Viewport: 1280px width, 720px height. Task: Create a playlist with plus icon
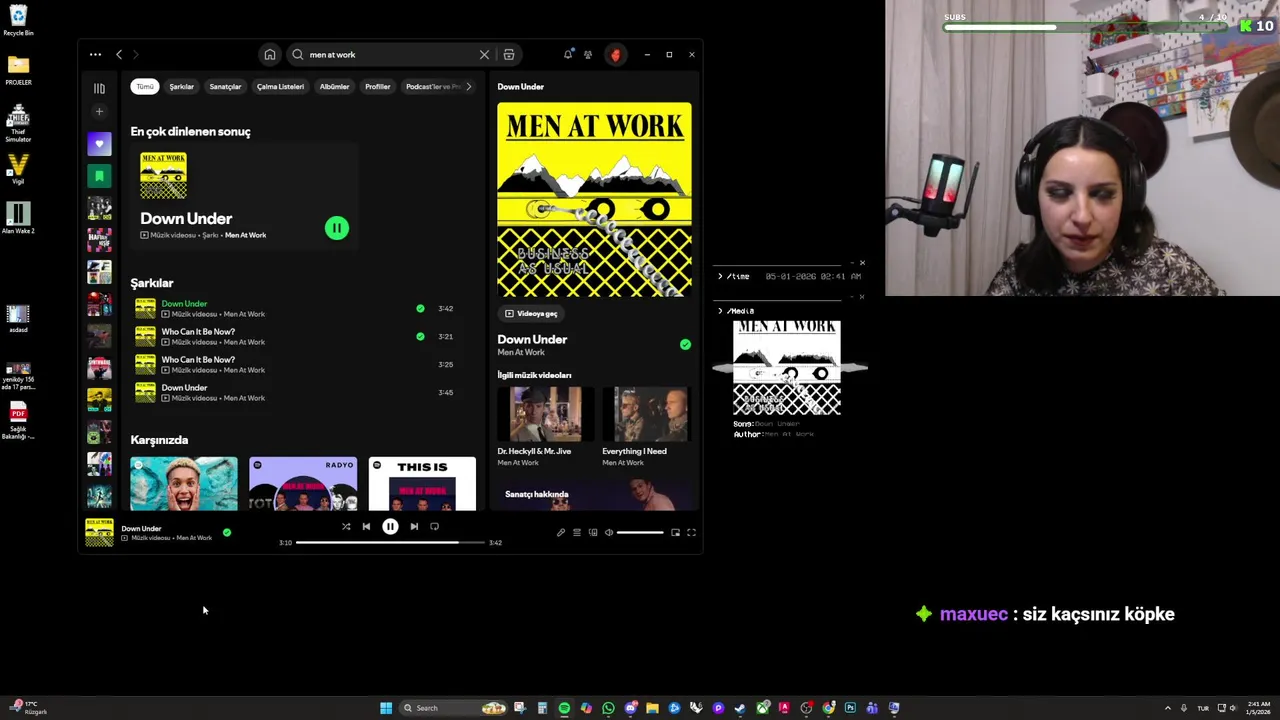(99, 111)
